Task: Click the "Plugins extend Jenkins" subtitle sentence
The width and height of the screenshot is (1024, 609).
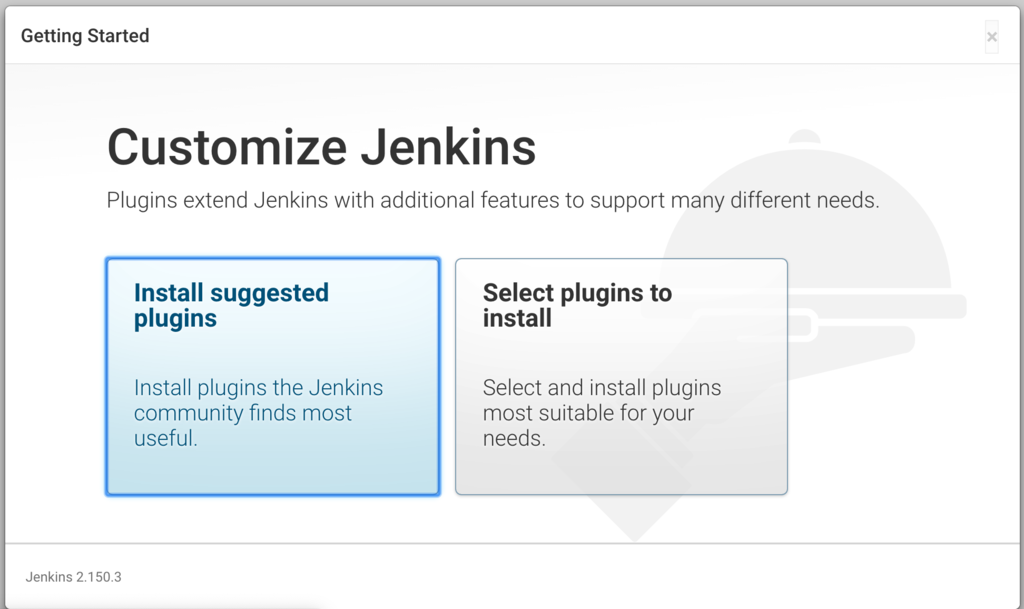Action: [493, 200]
